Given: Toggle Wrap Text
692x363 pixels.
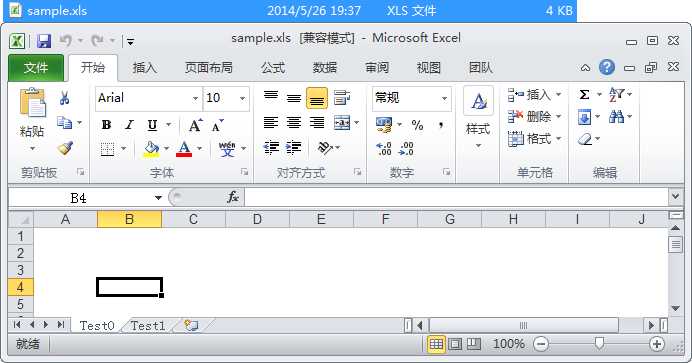Looking at the screenshot, I should [342, 97].
